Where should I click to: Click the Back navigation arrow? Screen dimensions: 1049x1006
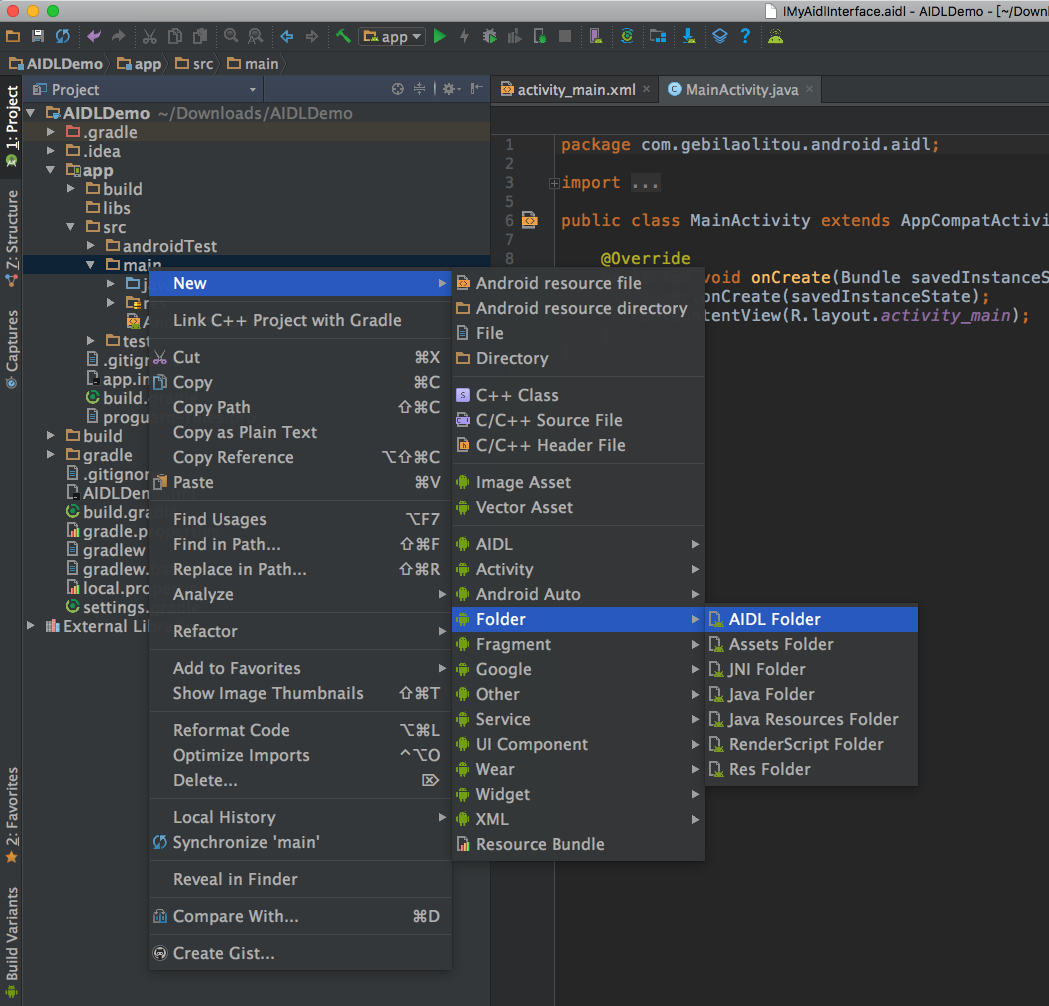click(287, 36)
